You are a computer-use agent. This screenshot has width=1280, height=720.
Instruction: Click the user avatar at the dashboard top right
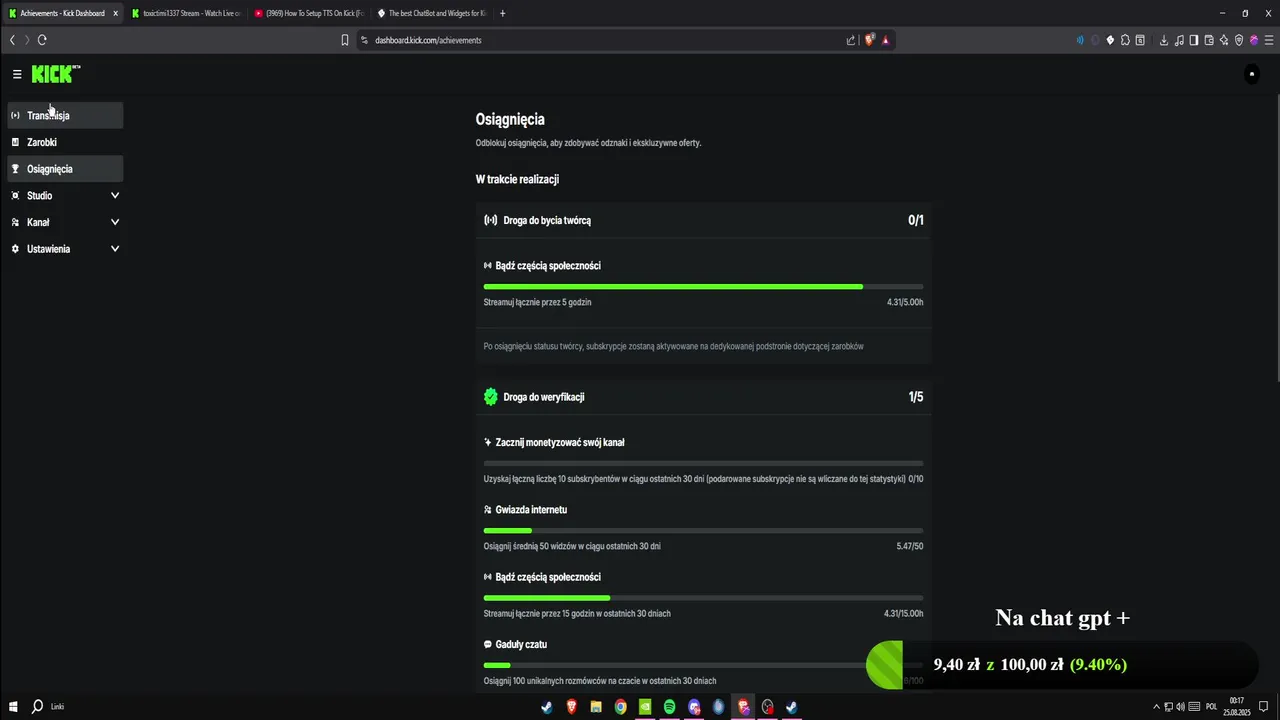(x=1251, y=74)
